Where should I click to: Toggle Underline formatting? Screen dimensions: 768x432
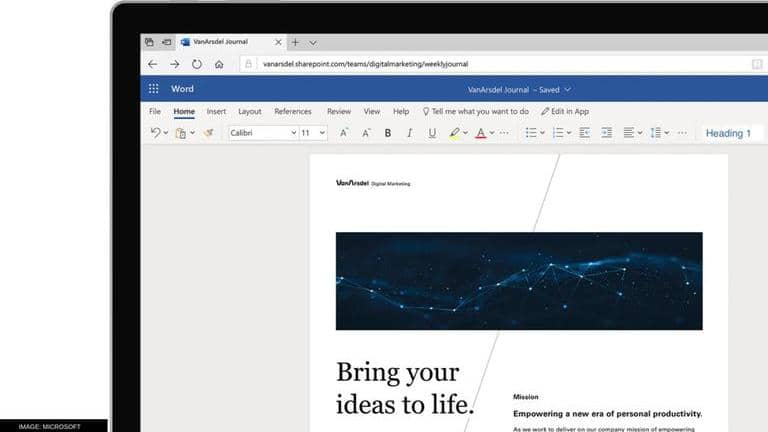[432, 133]
